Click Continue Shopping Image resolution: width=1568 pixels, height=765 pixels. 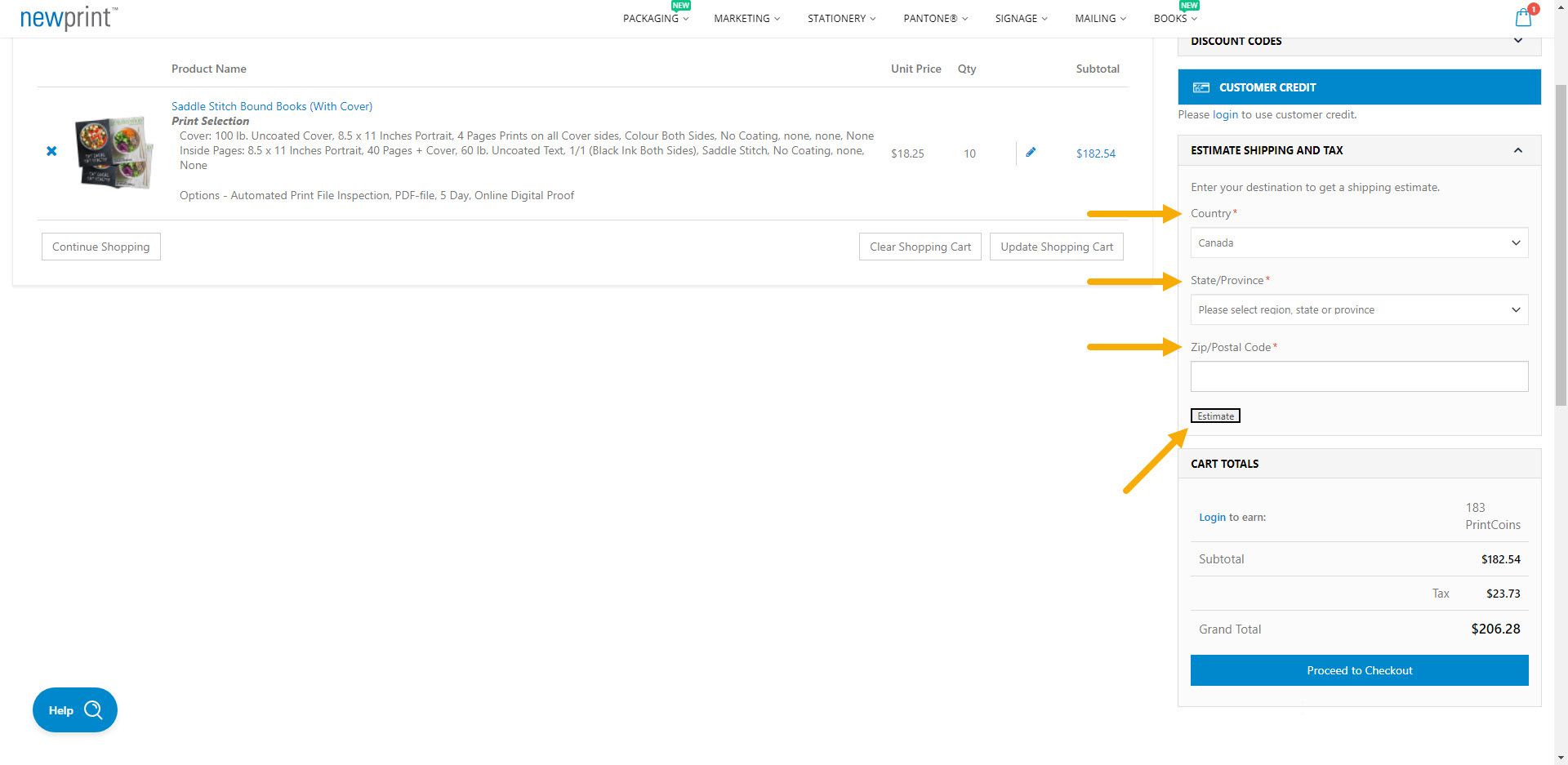point(100,246)
